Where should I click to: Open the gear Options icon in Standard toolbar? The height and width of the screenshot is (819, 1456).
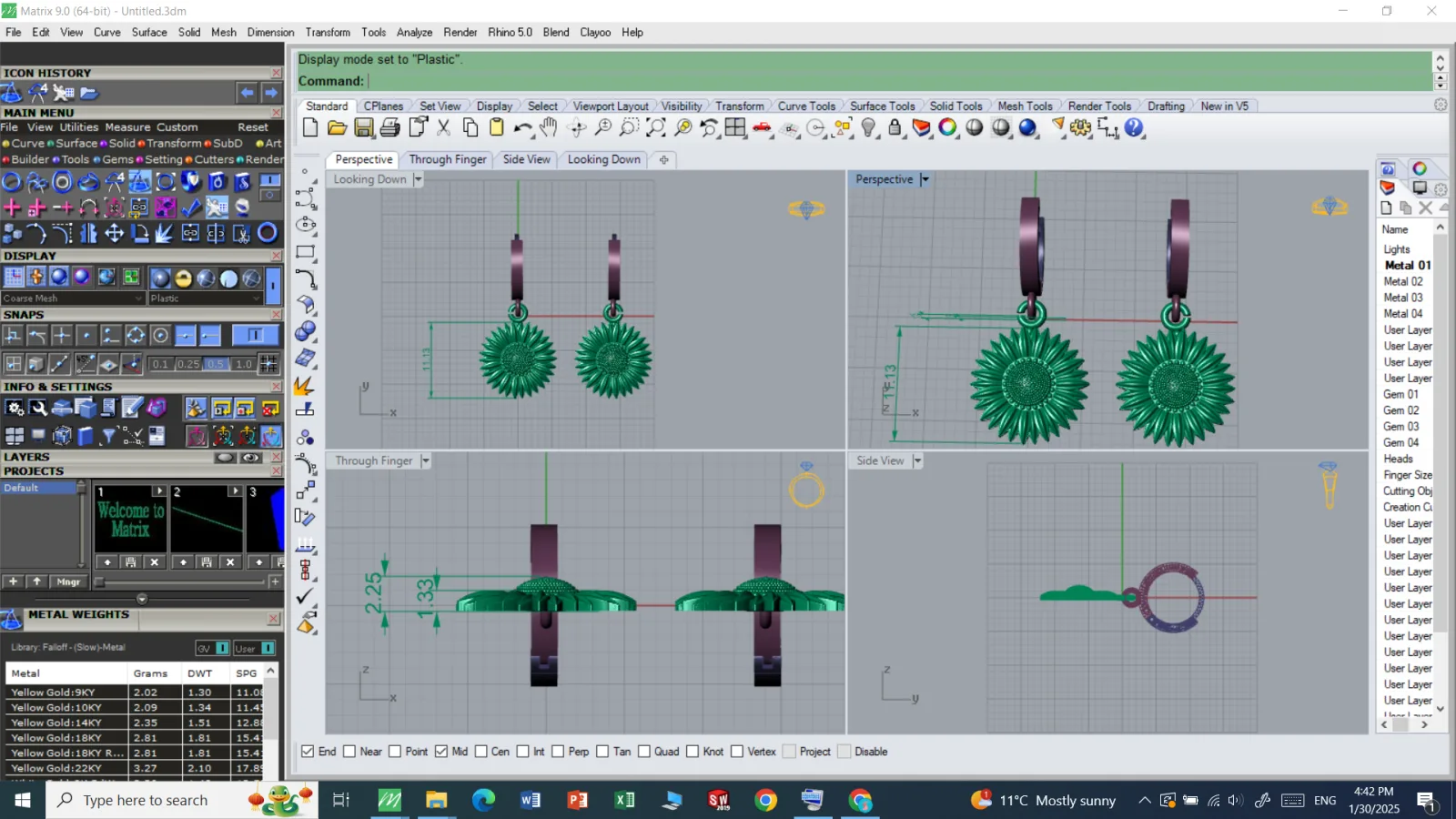1081,128
